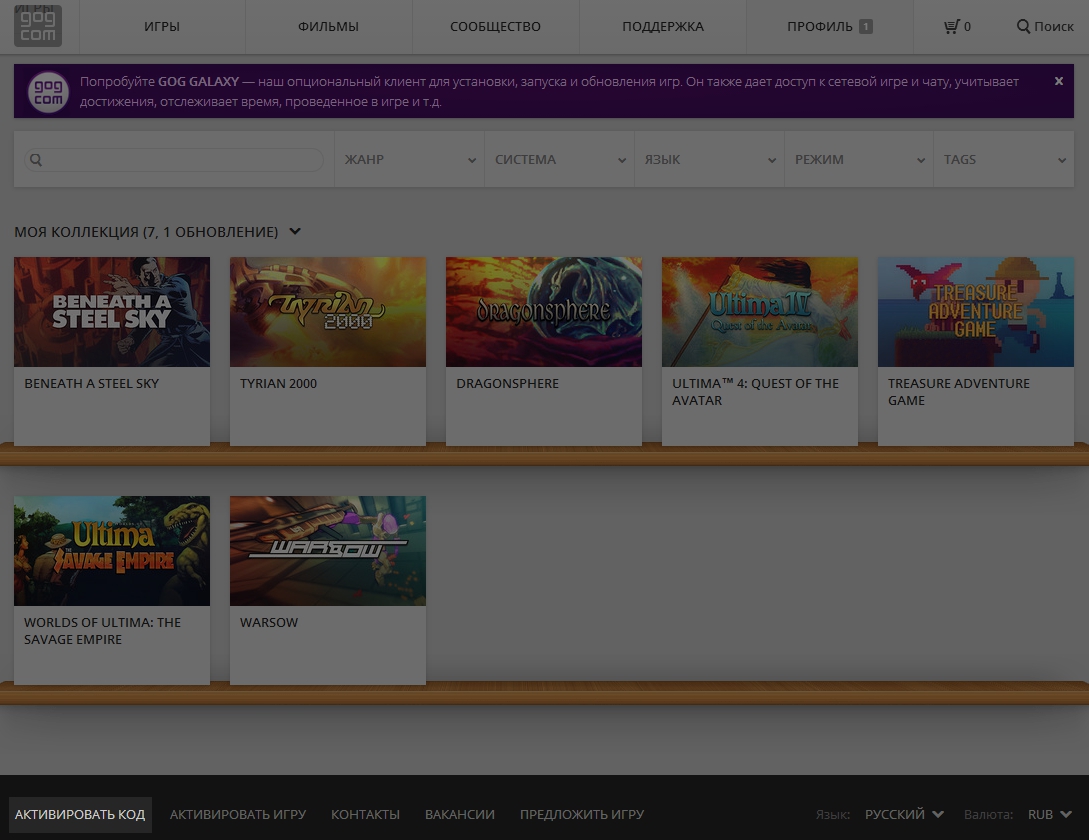Open ВАКАНСИИ footer link
1089x840 pixels.
pyautogui.click(x=460, y=814)
